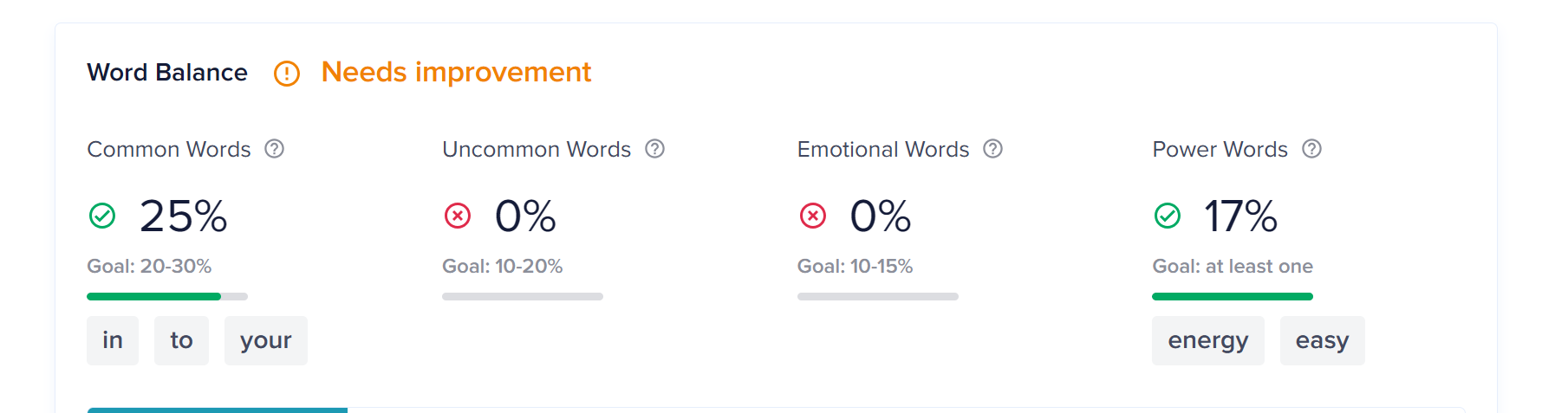Select the "to" common word chip

point(181,340)
